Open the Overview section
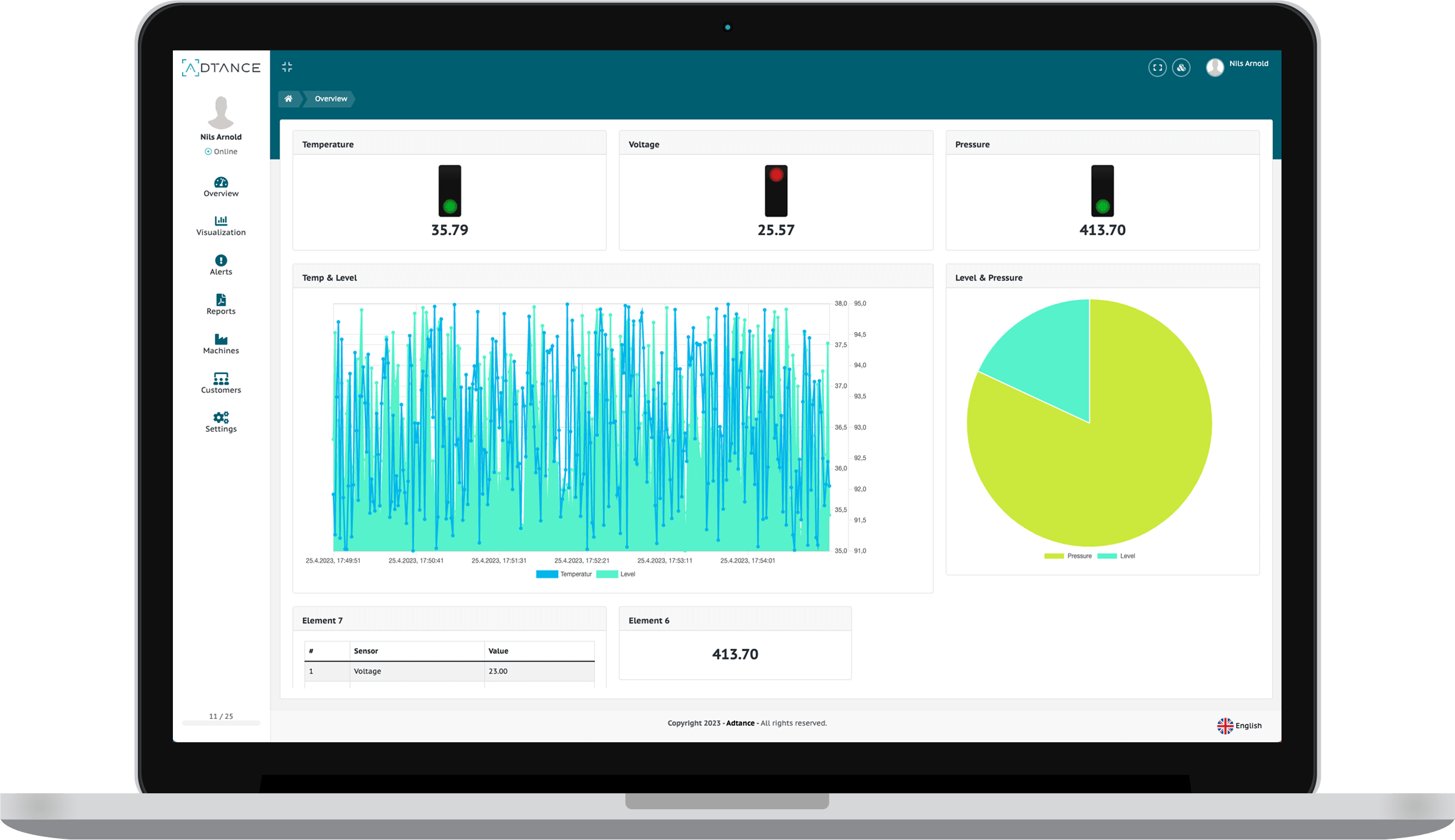Viewport: 1455px width, 840px height. (x=220, y=186)
